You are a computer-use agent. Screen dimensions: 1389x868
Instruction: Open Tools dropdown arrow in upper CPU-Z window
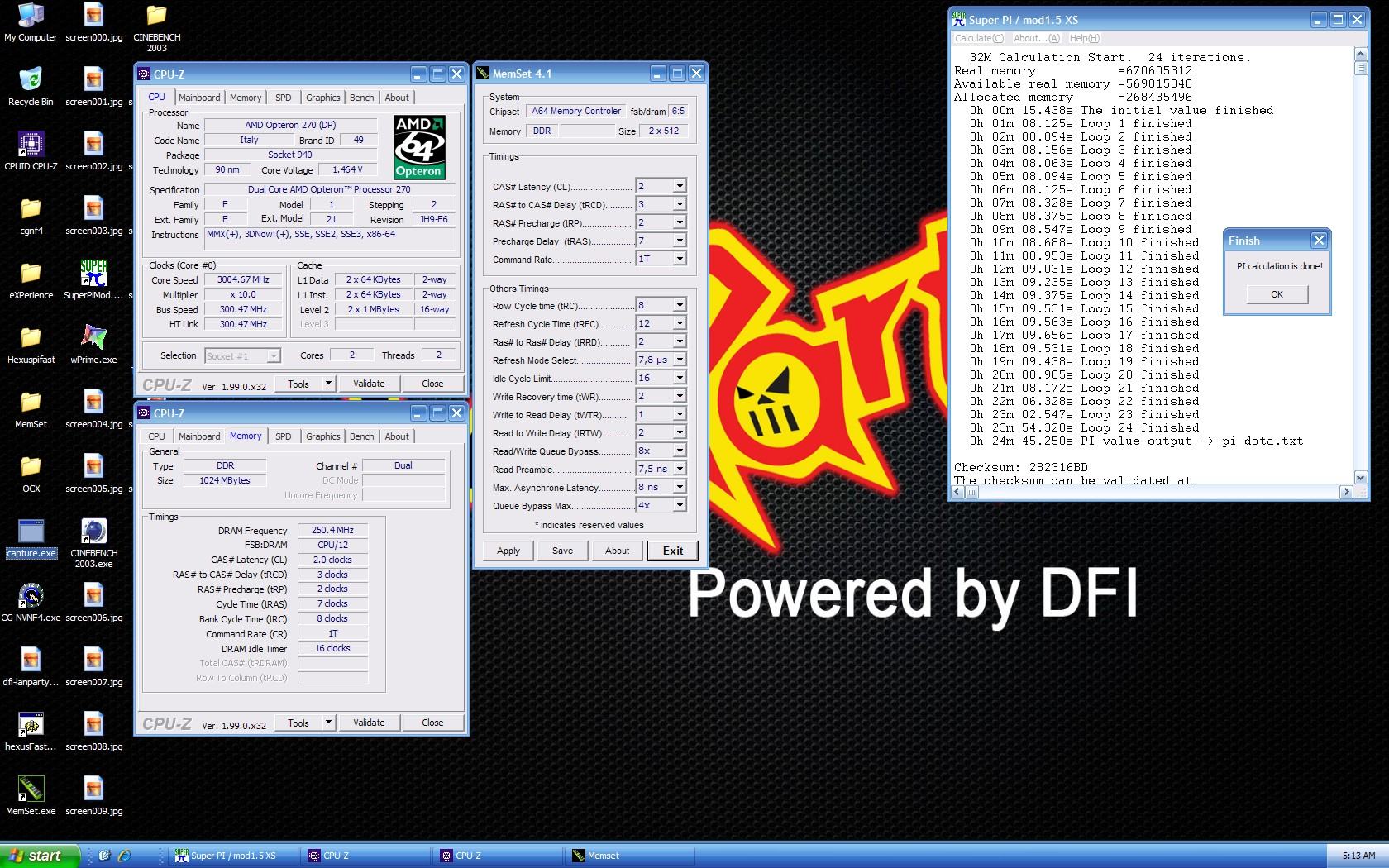pyautogui.click(x=328, y=384)
